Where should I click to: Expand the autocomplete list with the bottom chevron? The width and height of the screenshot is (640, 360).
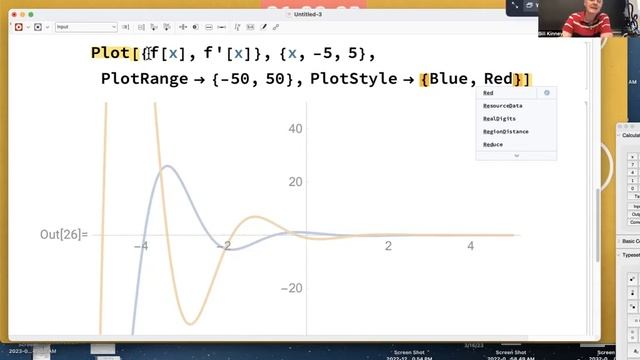516,156
